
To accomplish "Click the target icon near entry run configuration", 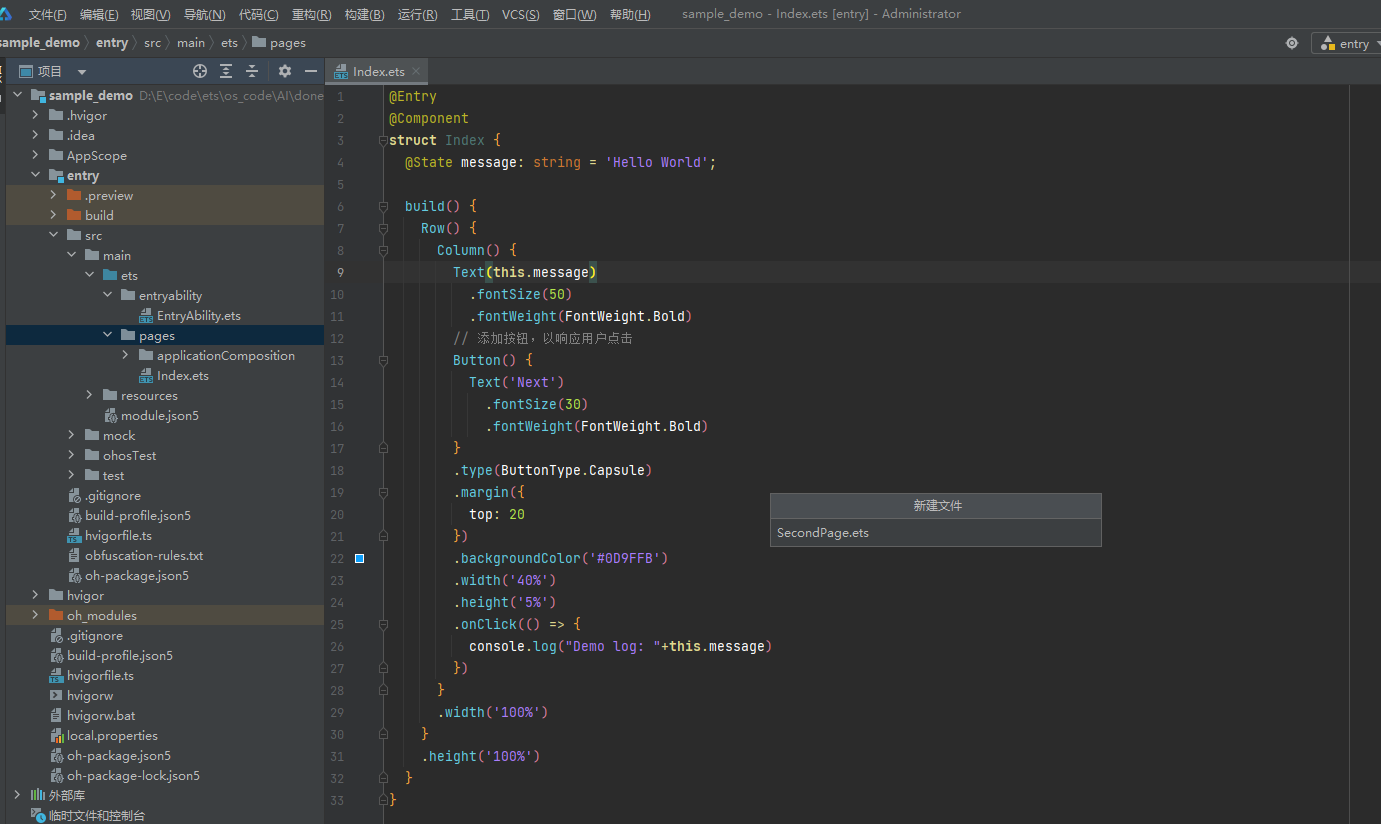I will [x=1292, y=43].
